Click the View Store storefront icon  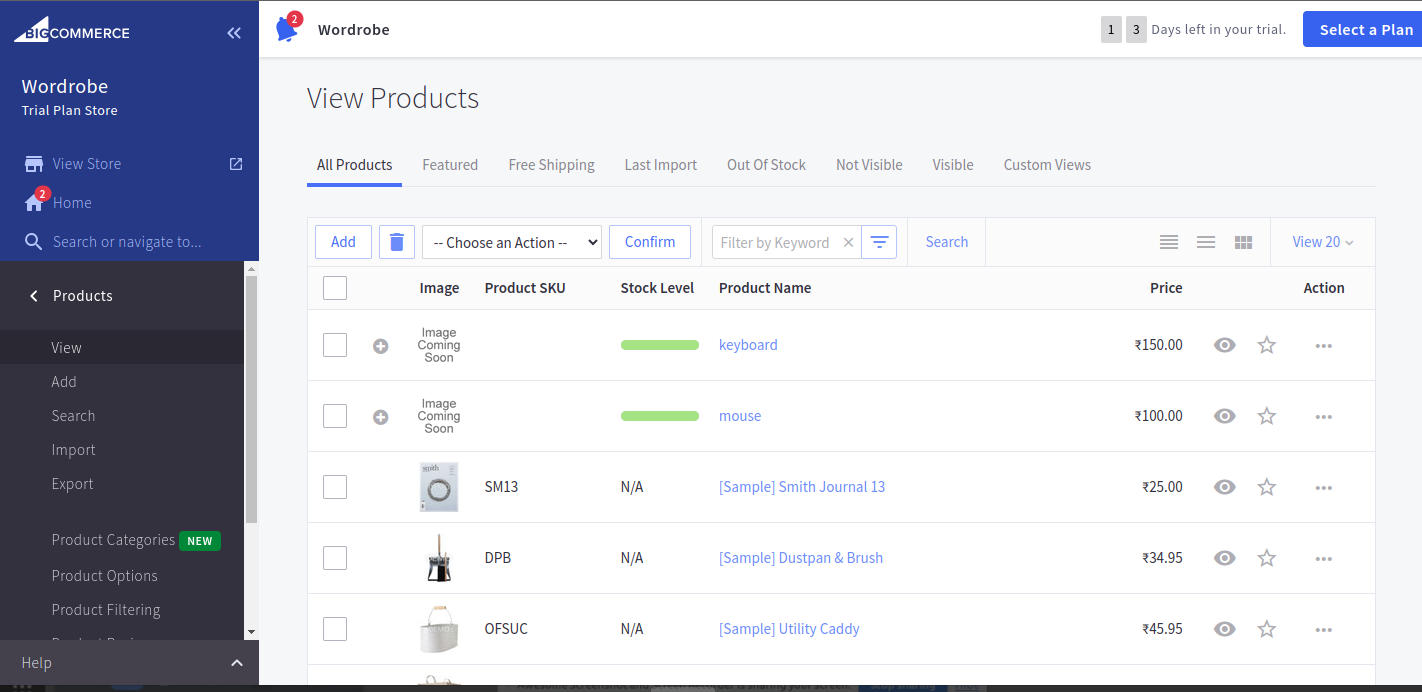pos(34,164)
